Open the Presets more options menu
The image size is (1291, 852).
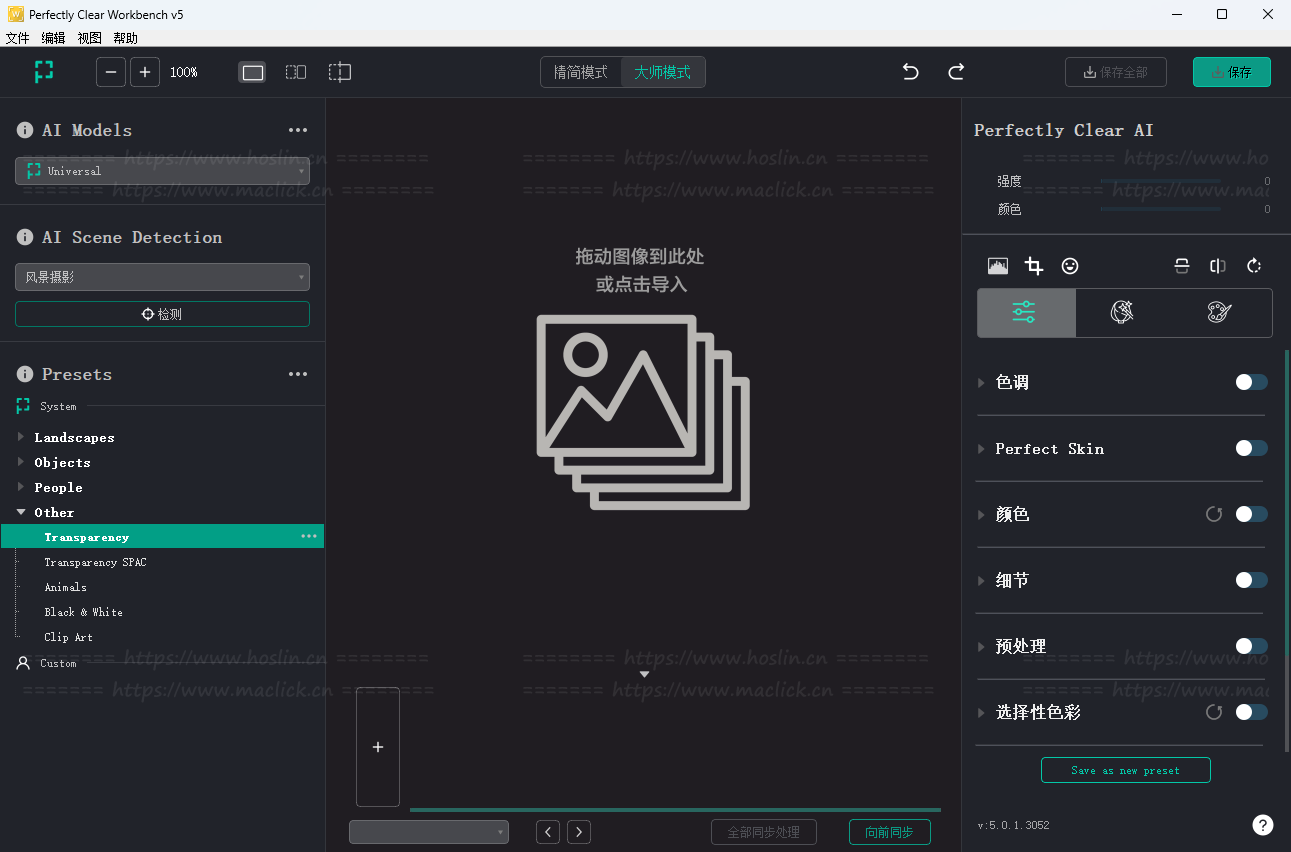tap(298, 374)
